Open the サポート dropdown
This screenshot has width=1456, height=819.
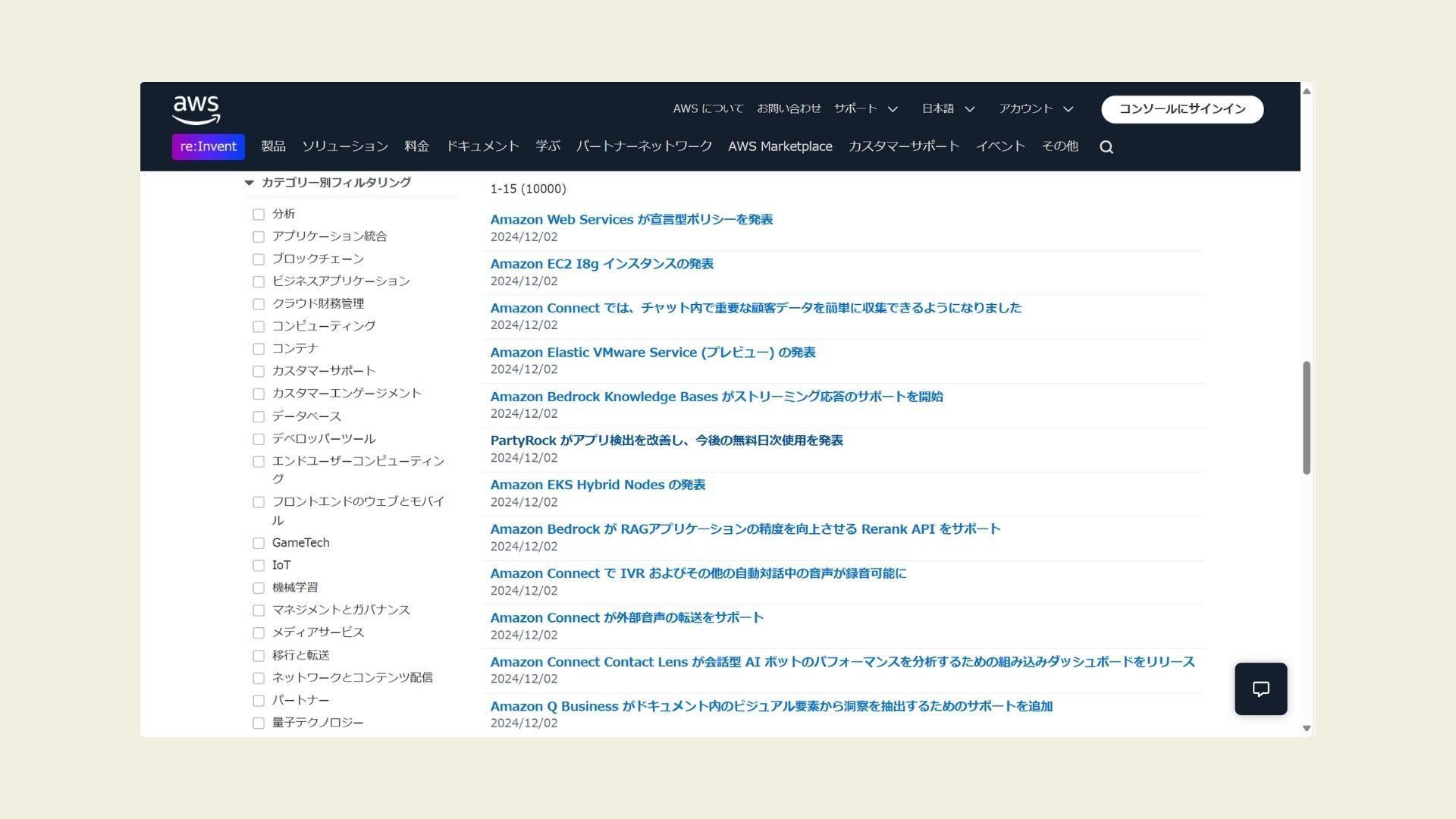866,109
